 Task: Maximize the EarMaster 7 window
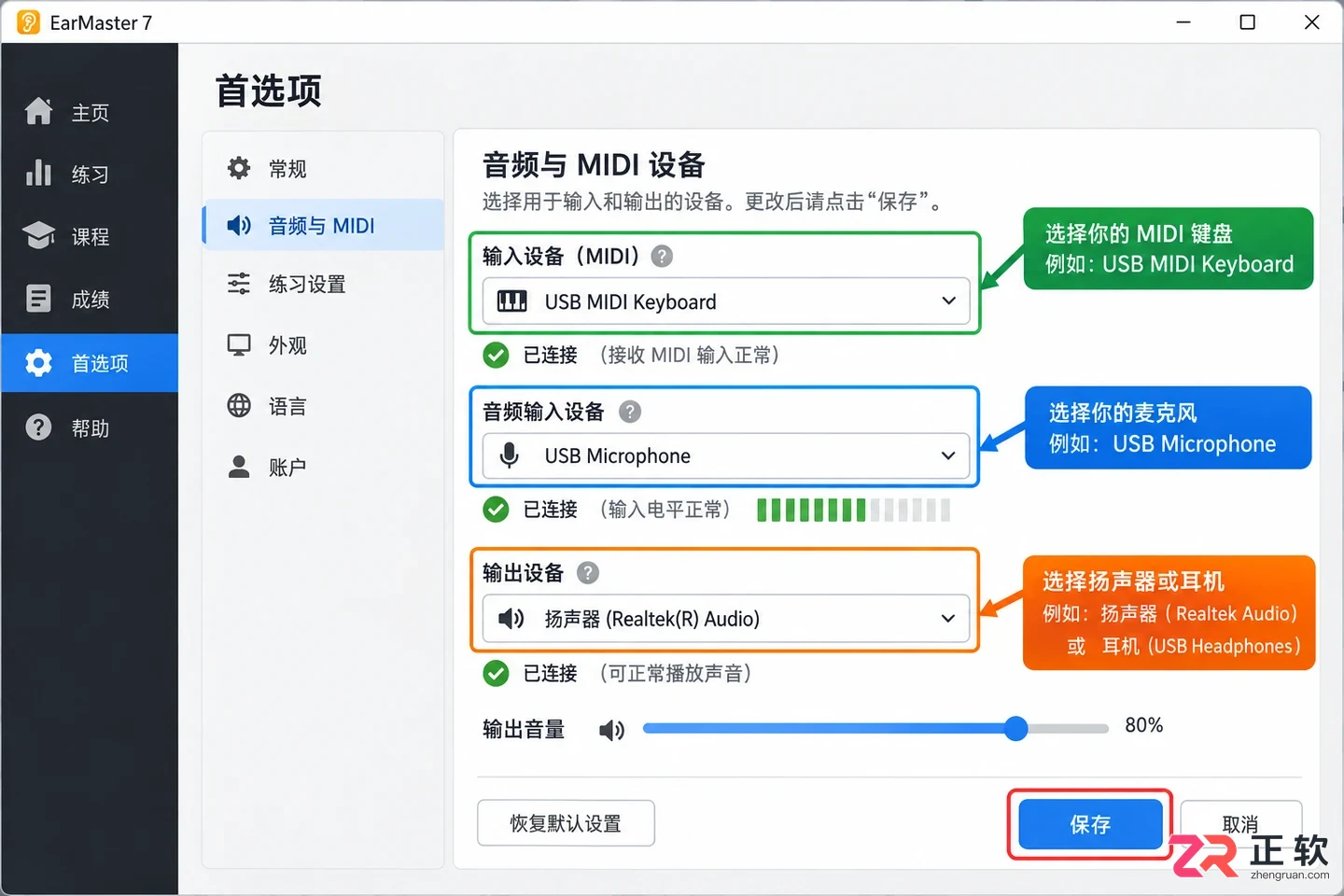coord(1247,21)
